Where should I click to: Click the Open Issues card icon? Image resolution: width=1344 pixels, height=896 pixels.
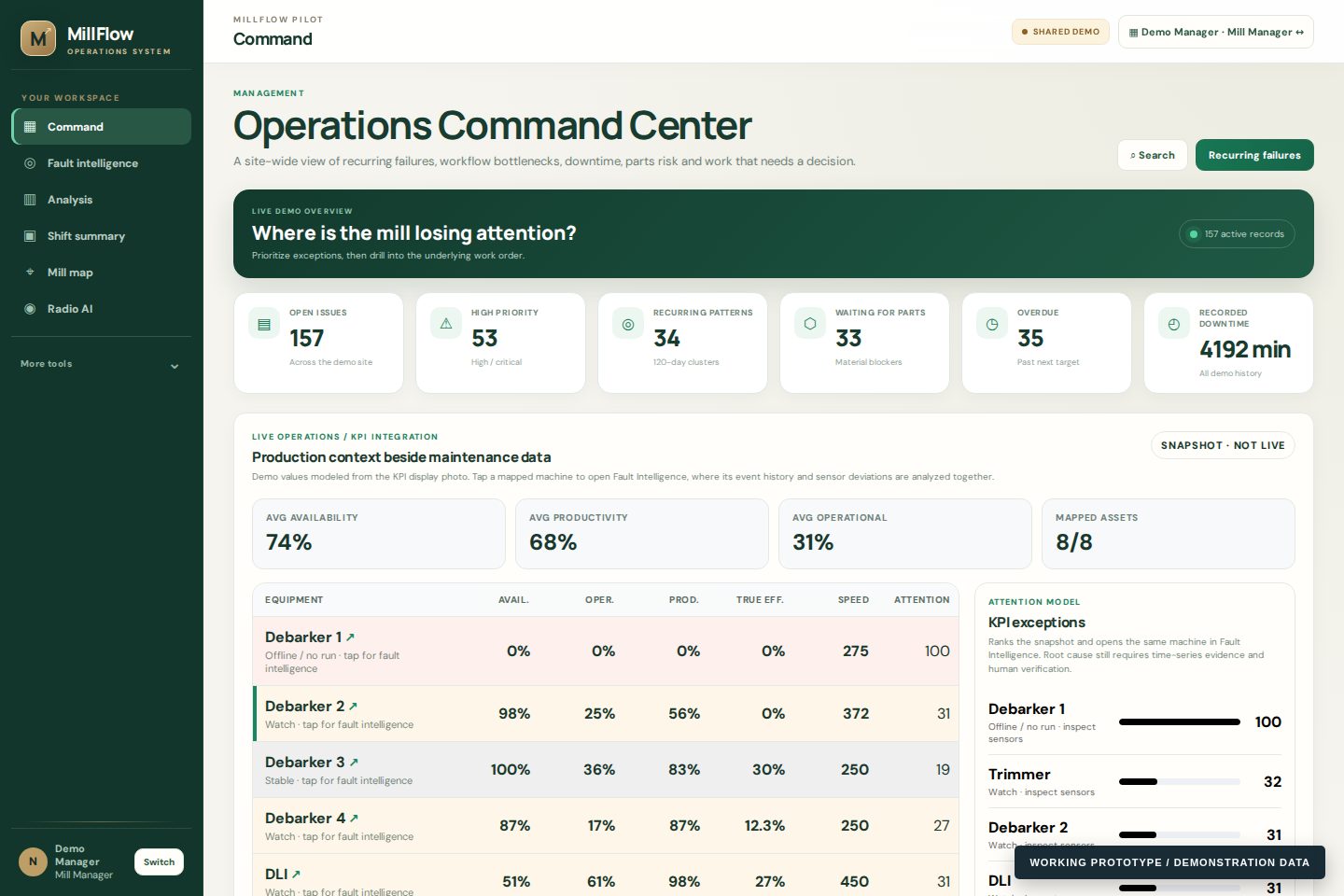[264, 324]
